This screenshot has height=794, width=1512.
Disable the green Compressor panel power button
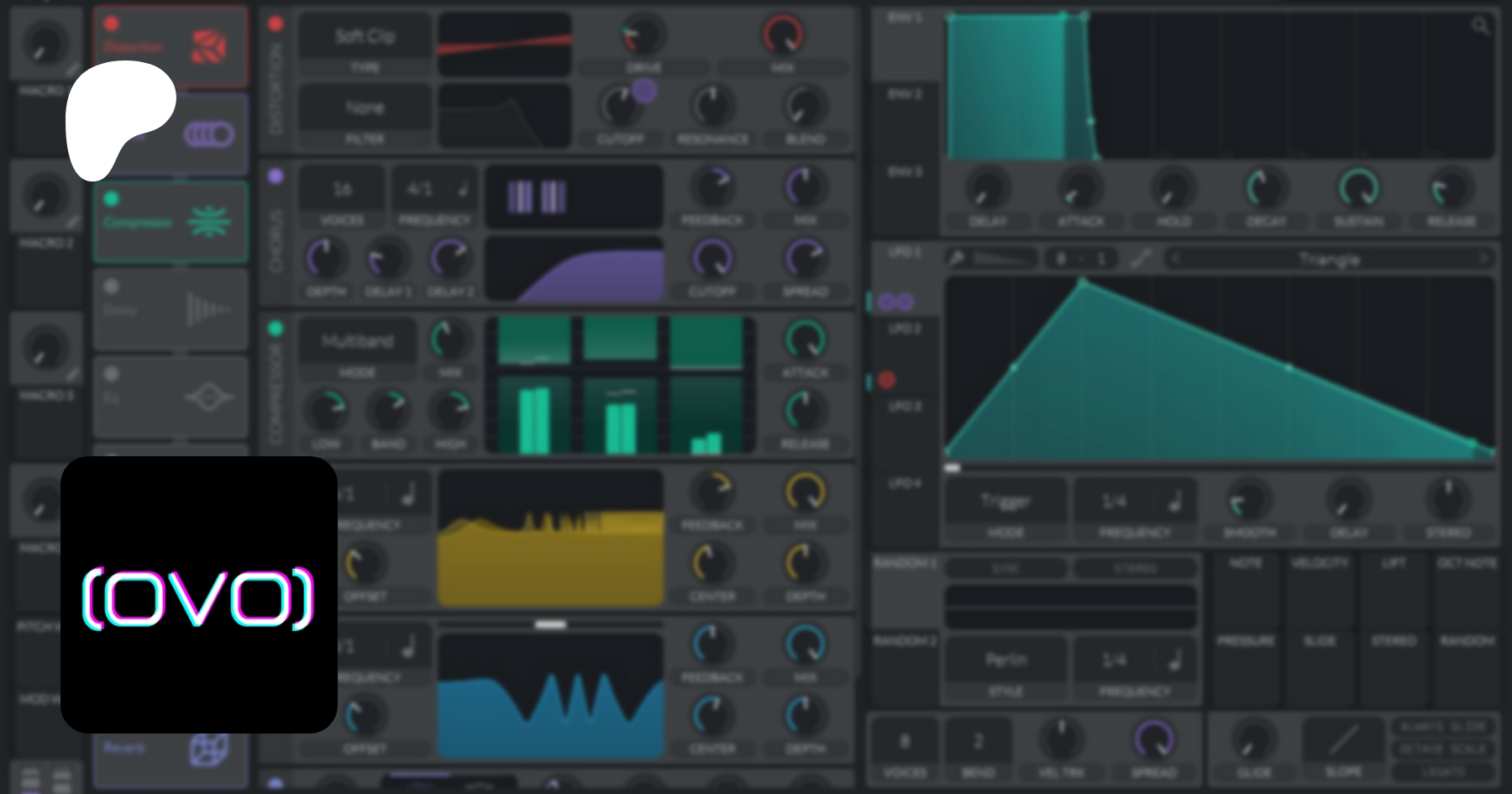click(276, 329)
